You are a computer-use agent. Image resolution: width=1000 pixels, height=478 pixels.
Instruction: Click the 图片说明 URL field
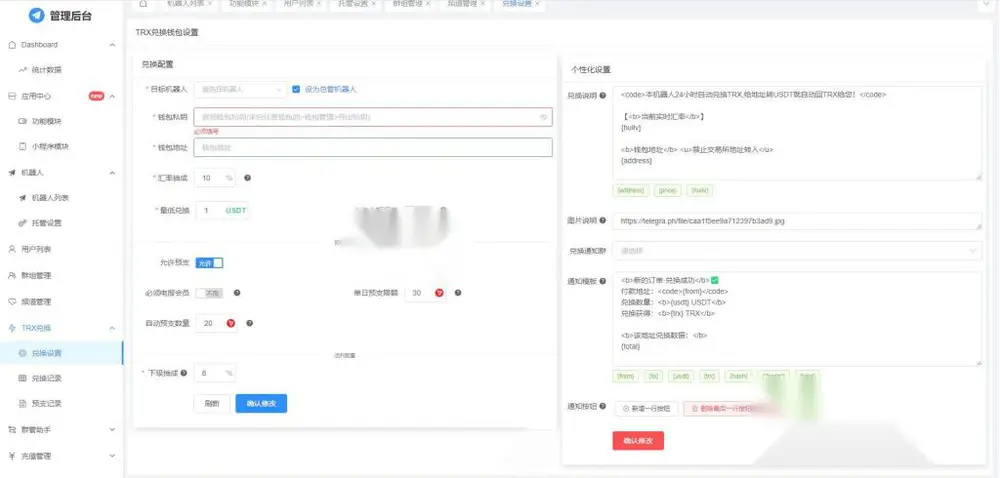pyautogui.click(x=797, y=221)
